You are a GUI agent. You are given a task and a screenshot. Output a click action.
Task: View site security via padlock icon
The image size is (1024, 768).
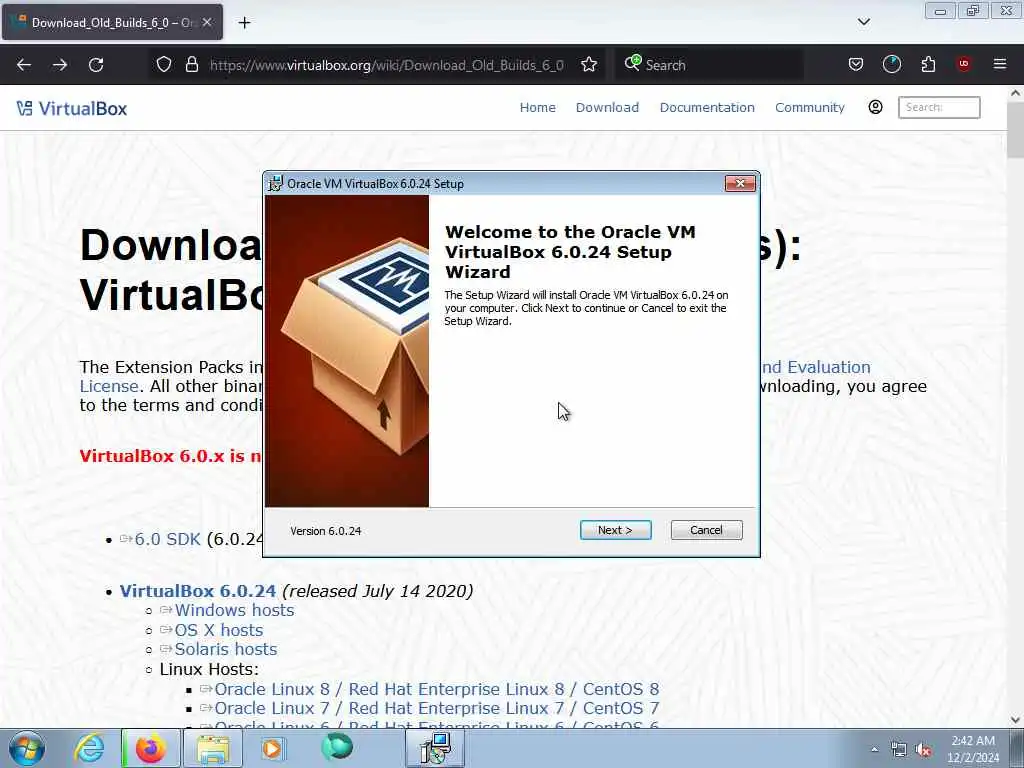click(x=191, y=64)
